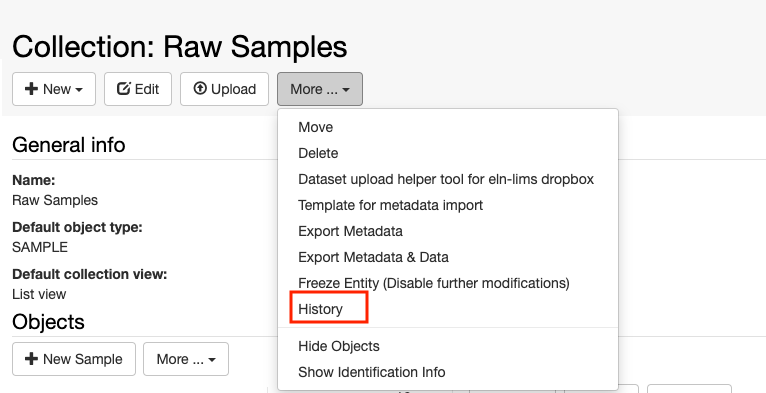Click the Upload button label
The height and width of the screenshot is (393, 766).
click(234, 89)
